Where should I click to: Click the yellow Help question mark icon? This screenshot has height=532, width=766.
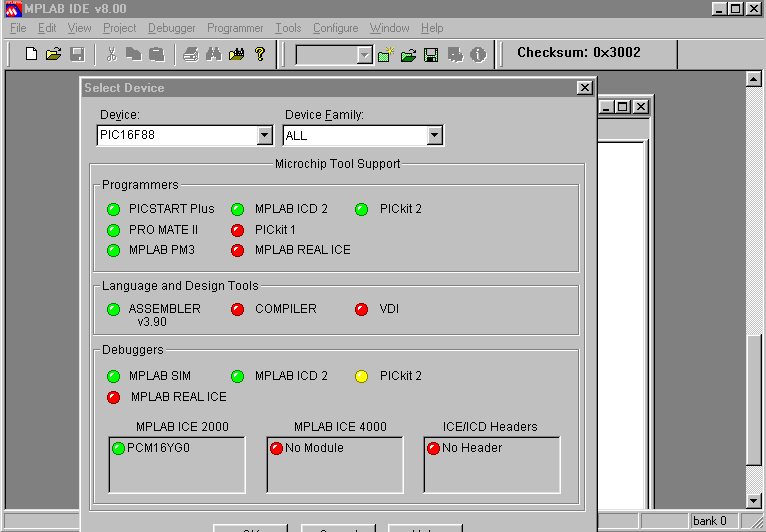[260, 54]
